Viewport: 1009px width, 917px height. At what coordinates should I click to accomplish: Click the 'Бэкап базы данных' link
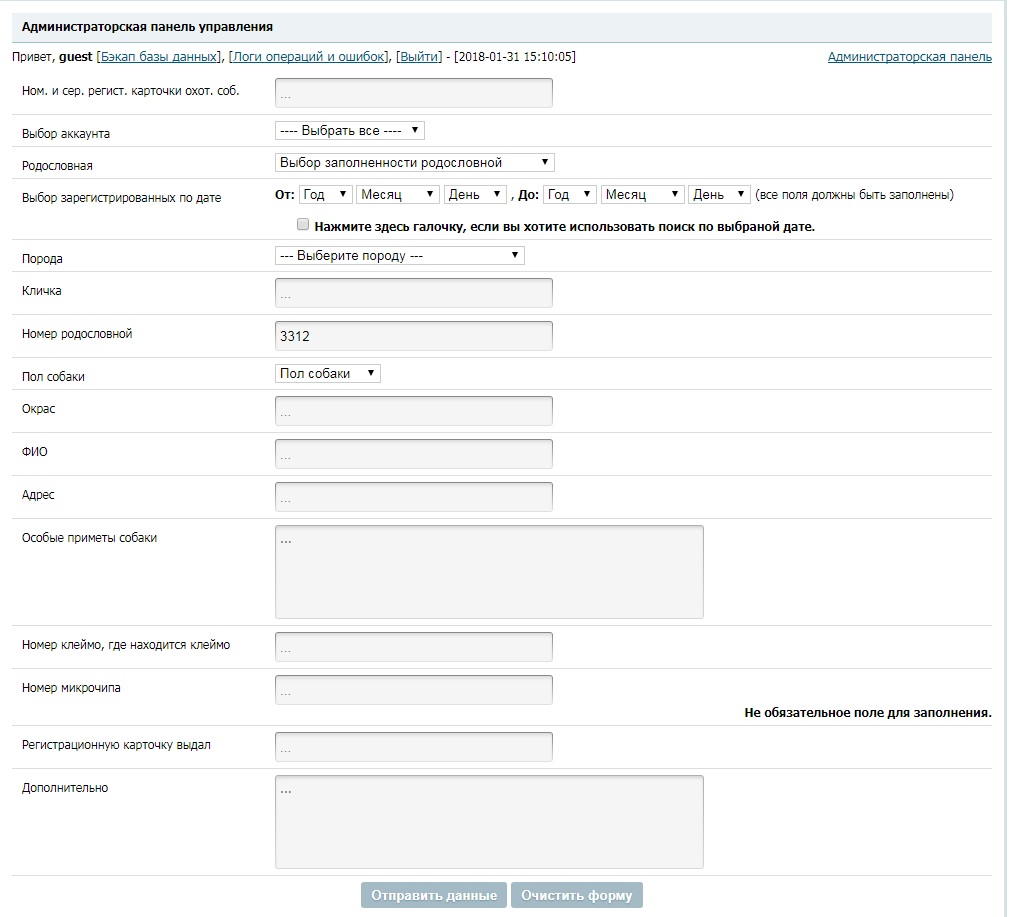(158, 57)
